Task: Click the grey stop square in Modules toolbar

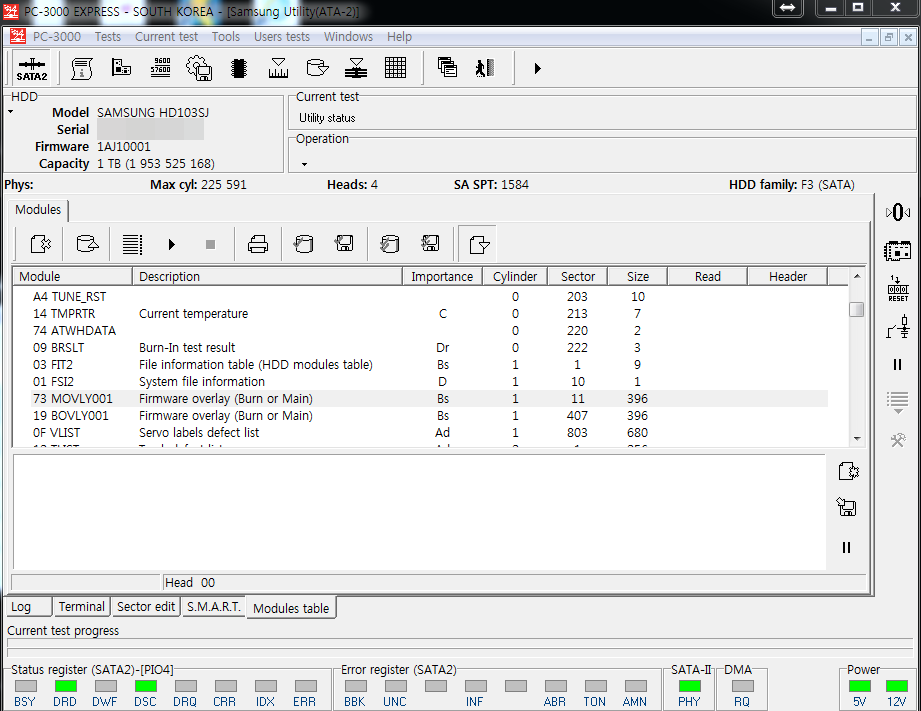Action: [x=210, y=244]
